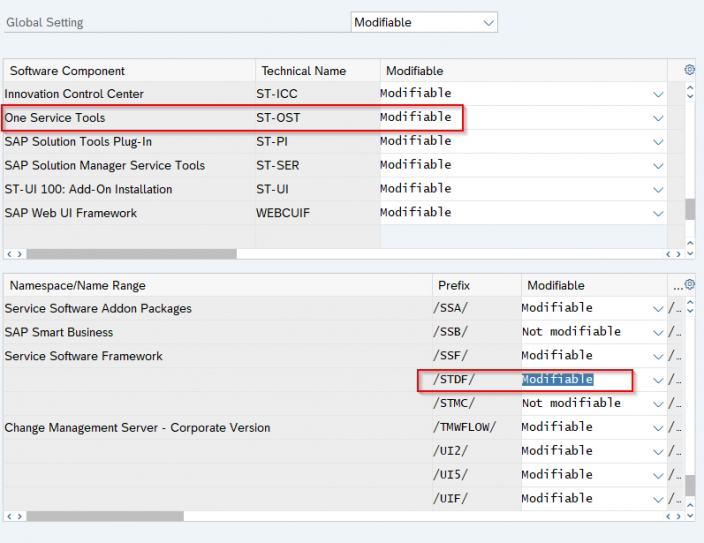Click the highlighted Modifiable value for /STDF/

(x=557, y=380)
